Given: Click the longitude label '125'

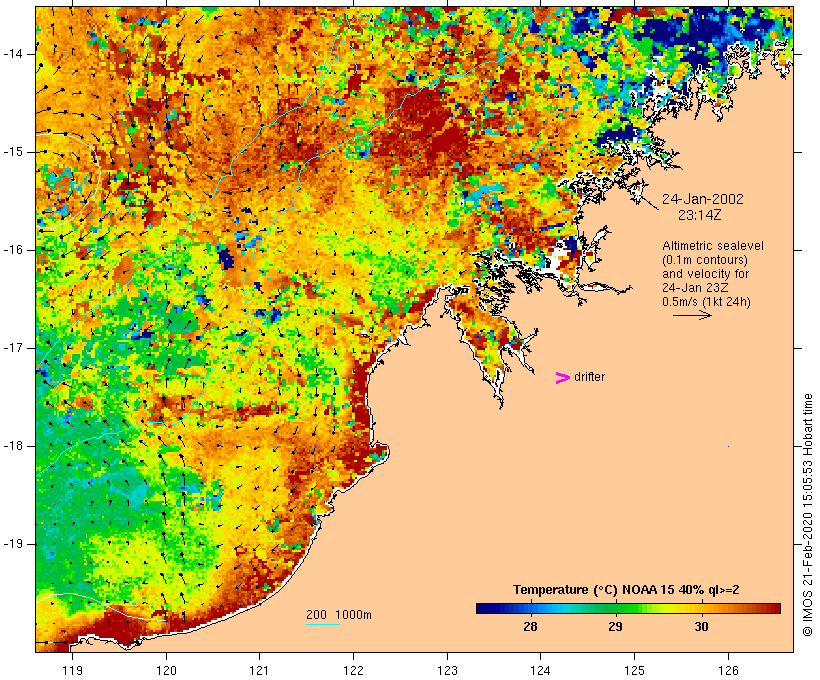Looking at the screenshot, I should (x=634, y=671).
